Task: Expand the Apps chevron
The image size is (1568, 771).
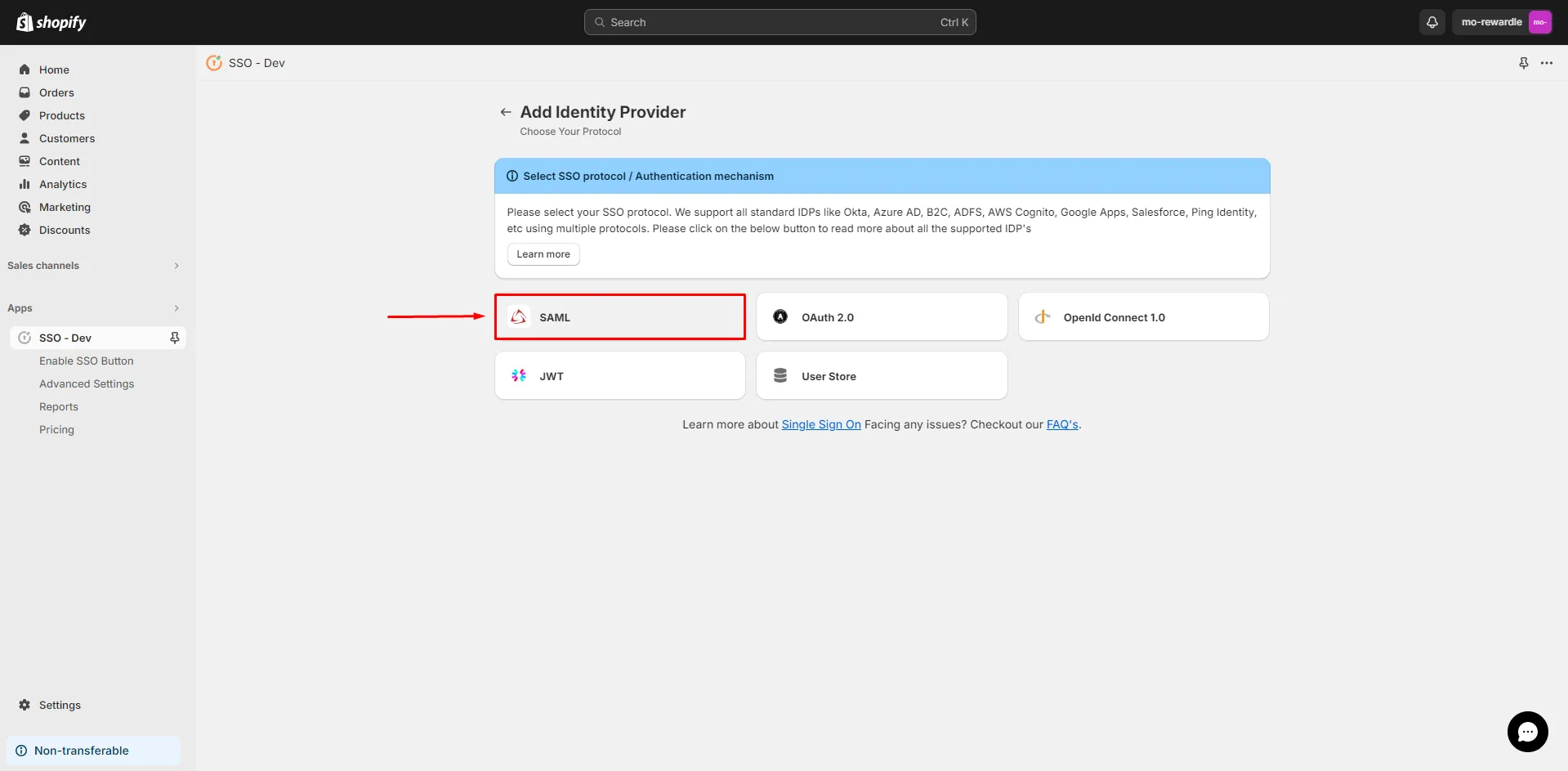Action: [x=176, y=308]
